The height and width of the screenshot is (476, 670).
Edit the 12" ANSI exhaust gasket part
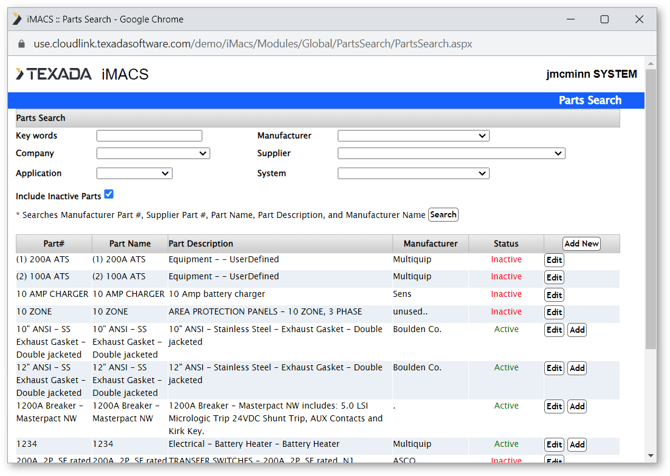coord(554,368)
